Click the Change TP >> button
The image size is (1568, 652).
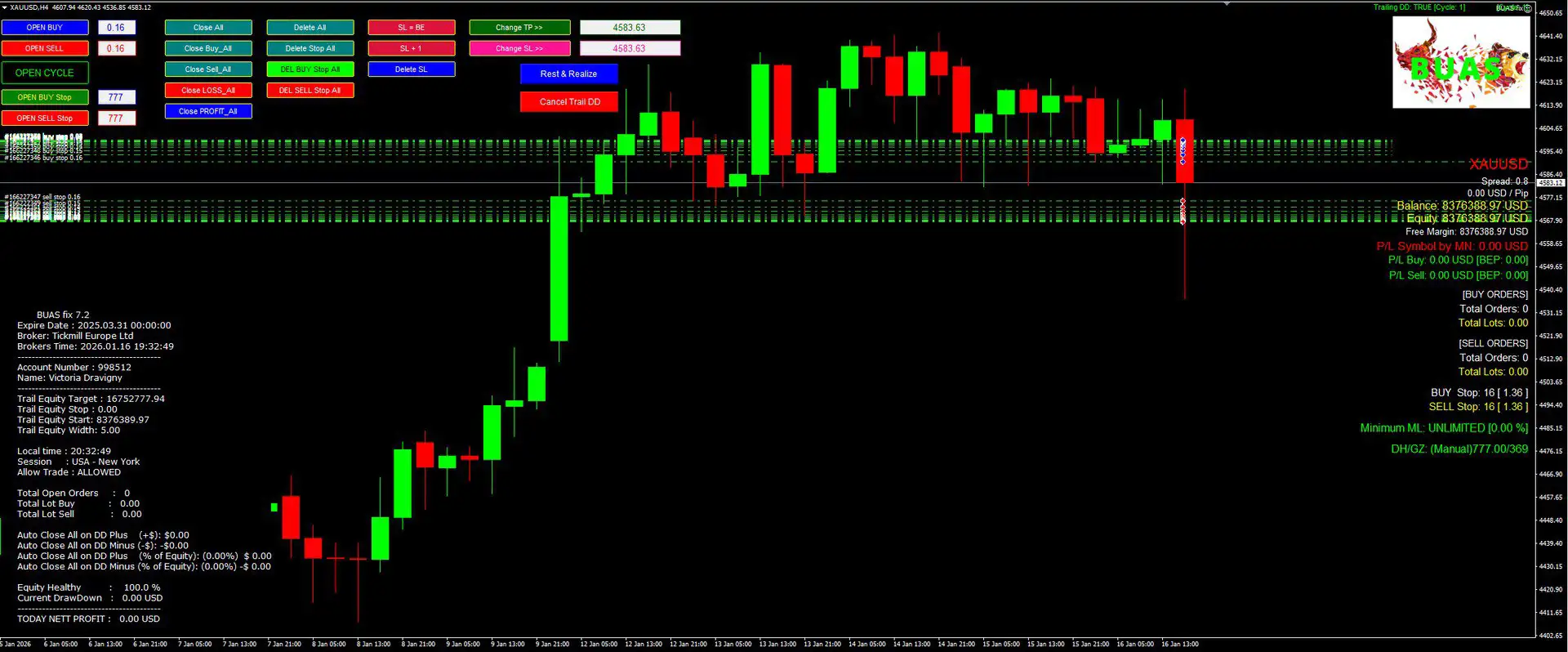click(519, 28)
